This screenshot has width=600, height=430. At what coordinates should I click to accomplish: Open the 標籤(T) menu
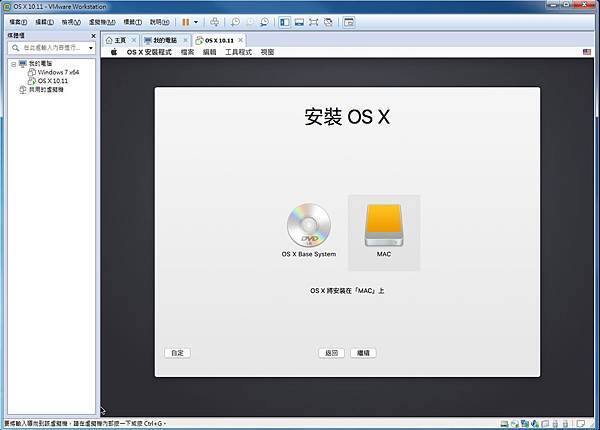[132, 22]
